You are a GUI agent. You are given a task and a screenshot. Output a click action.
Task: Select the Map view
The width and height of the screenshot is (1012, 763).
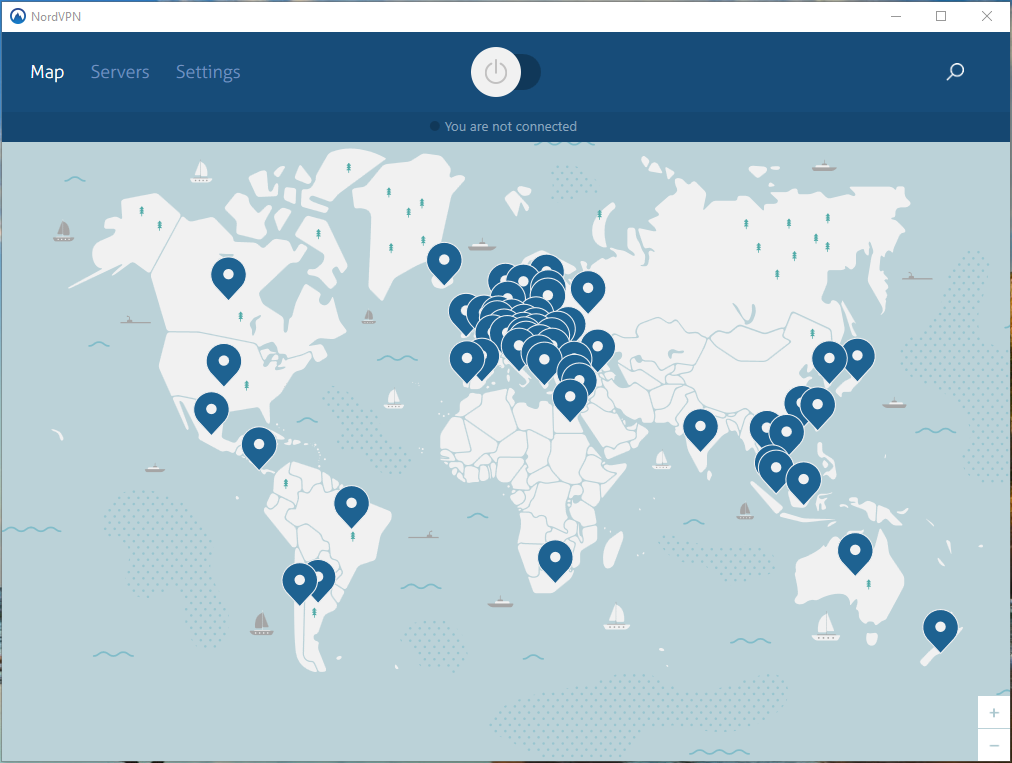tap(47, 71)
